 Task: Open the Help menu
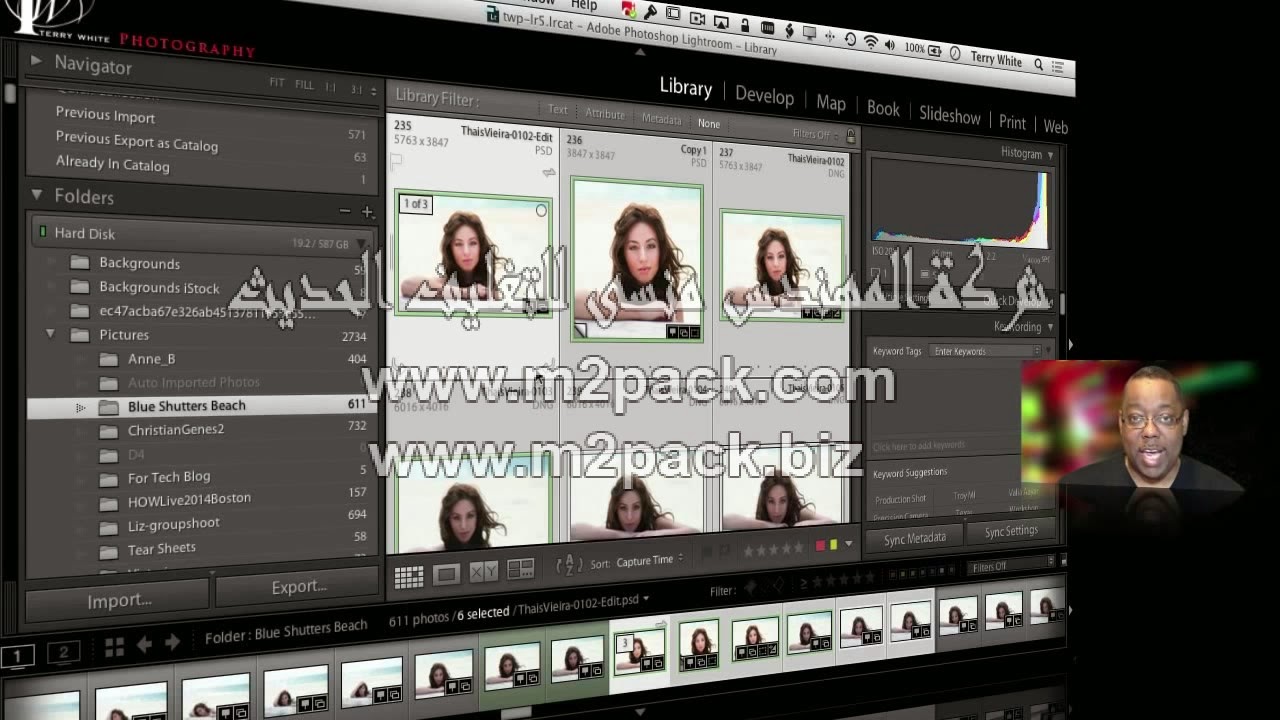(x=583, y=6)
